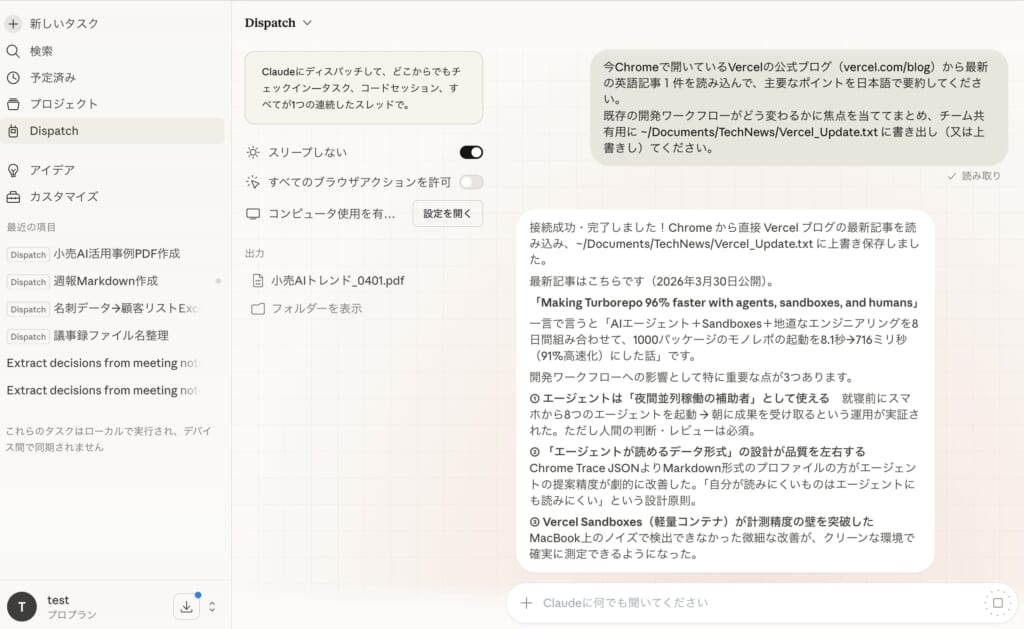Click the account switcher chevrons next to test
Screen dimensions: 1024x629
[x=212, y=606]
